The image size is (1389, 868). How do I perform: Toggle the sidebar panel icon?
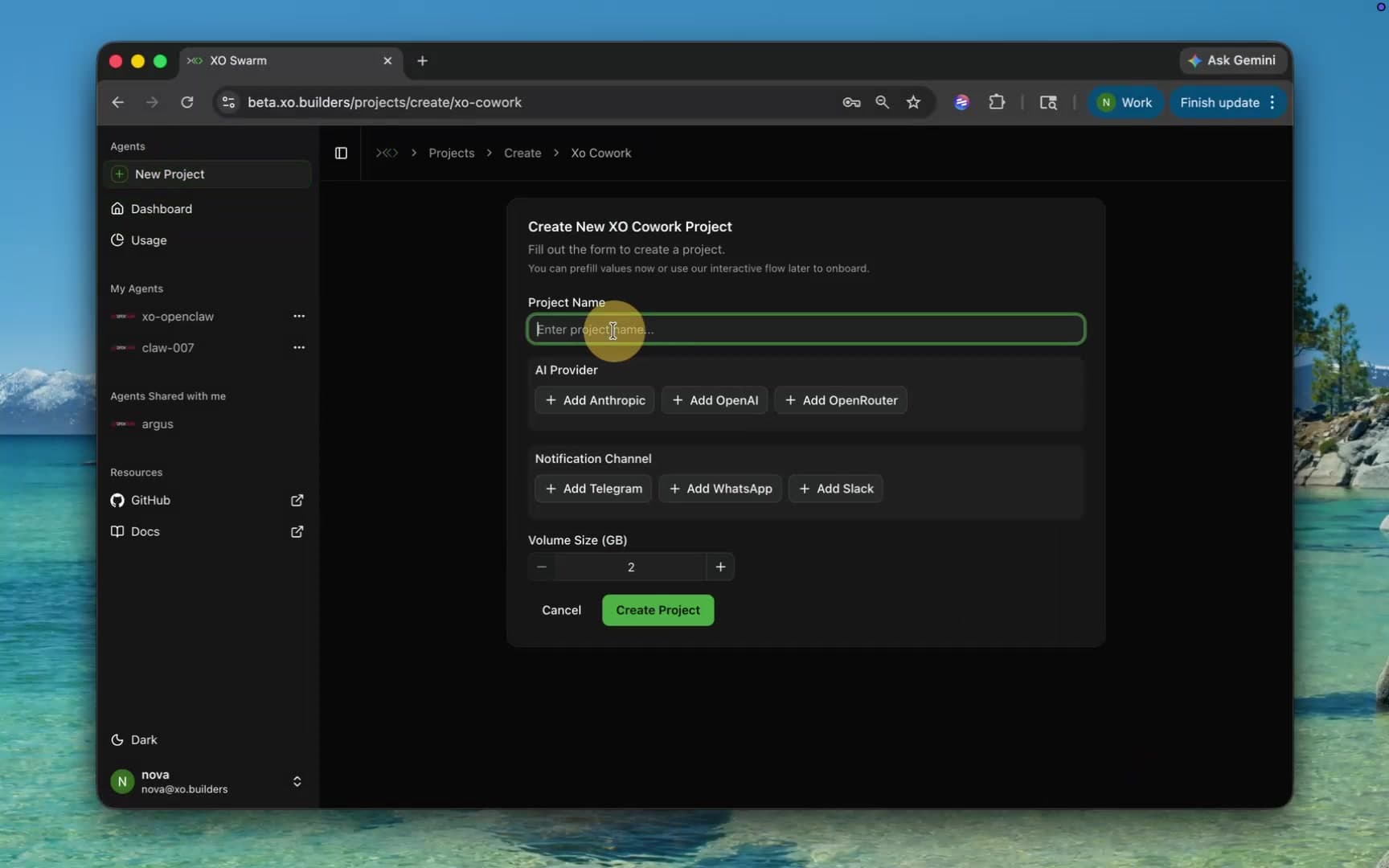click(x=341, y=153)
